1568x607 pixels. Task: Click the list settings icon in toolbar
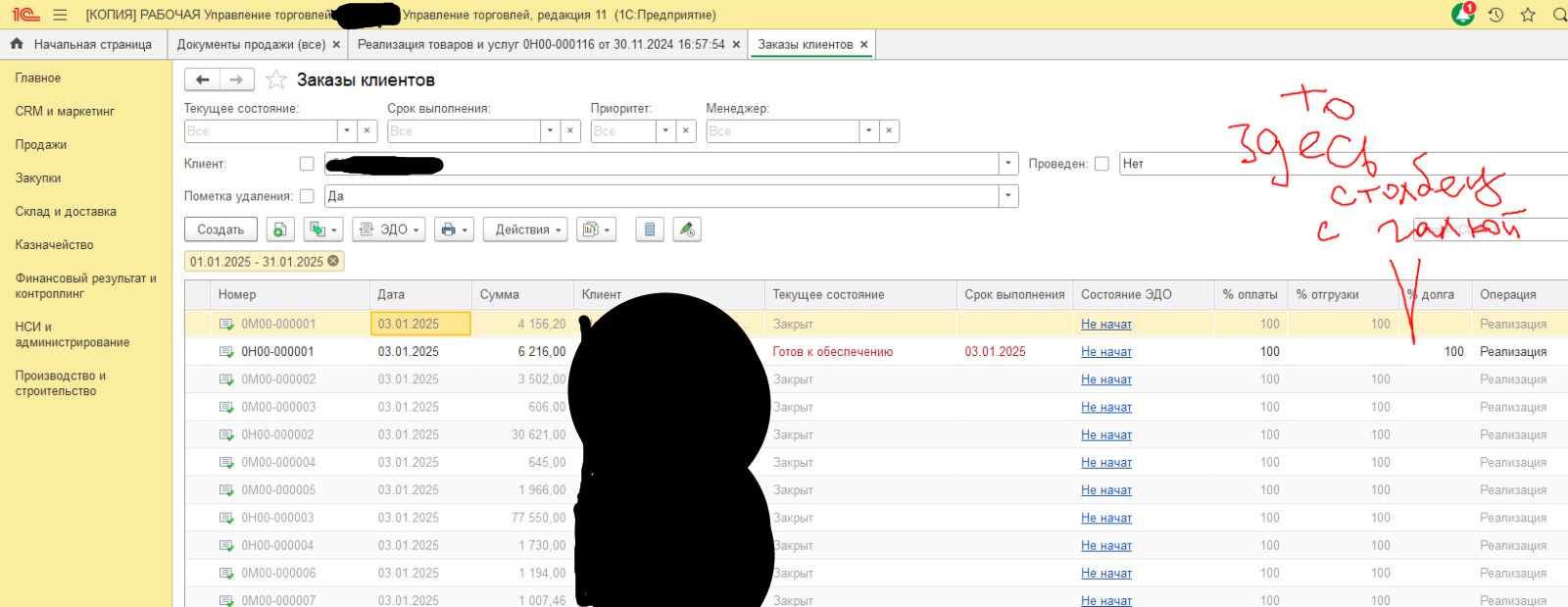point(650,229)
